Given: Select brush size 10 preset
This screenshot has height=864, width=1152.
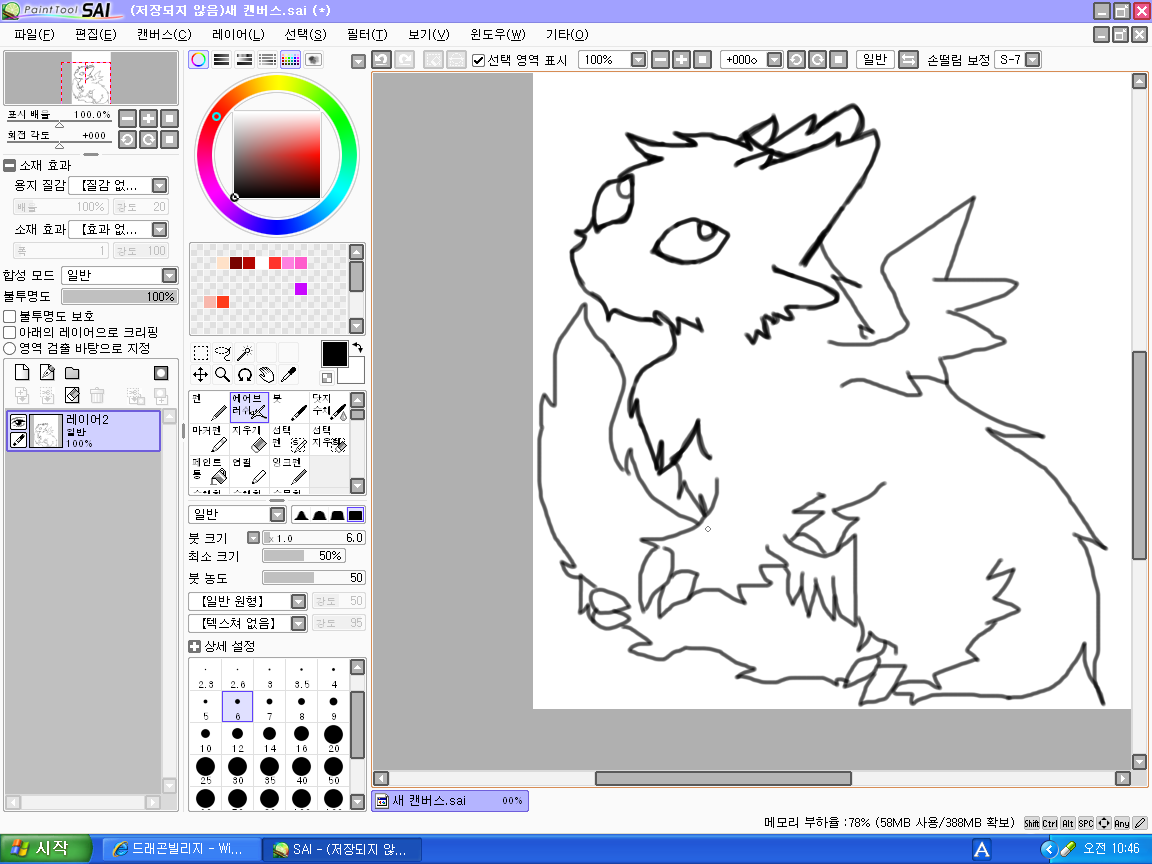Looking at the screenshot, I should click(x=205, y=738).
